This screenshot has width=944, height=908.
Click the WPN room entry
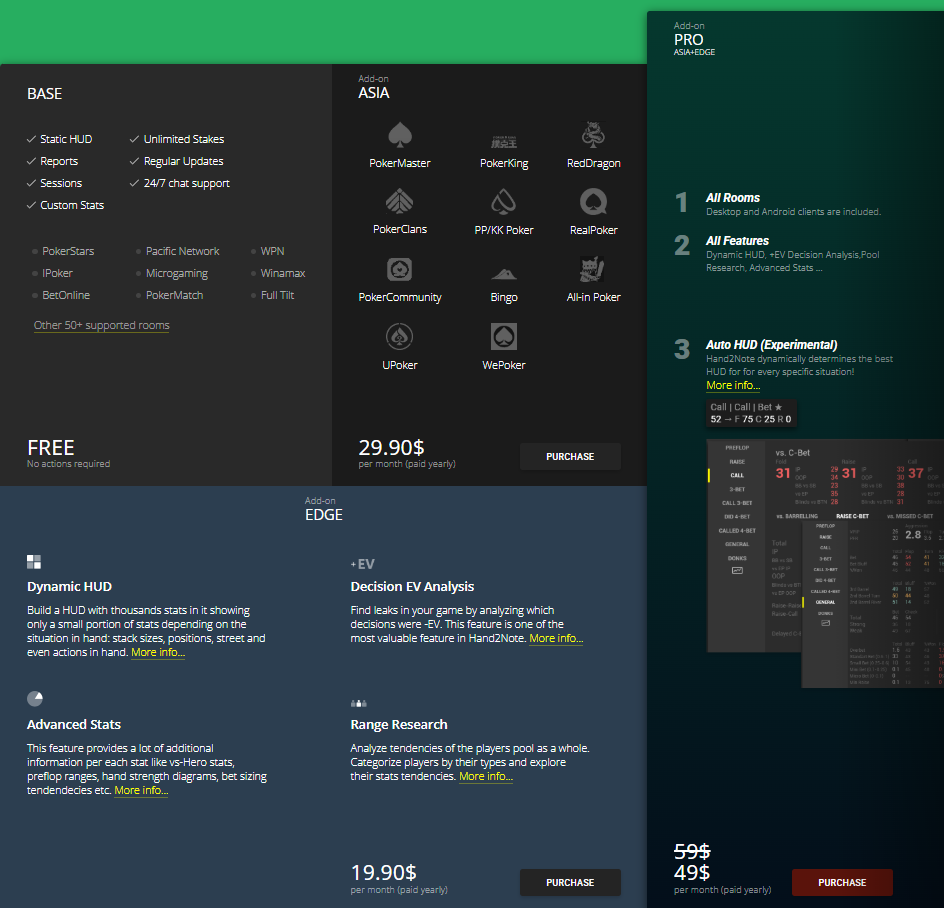coord(272,251)
